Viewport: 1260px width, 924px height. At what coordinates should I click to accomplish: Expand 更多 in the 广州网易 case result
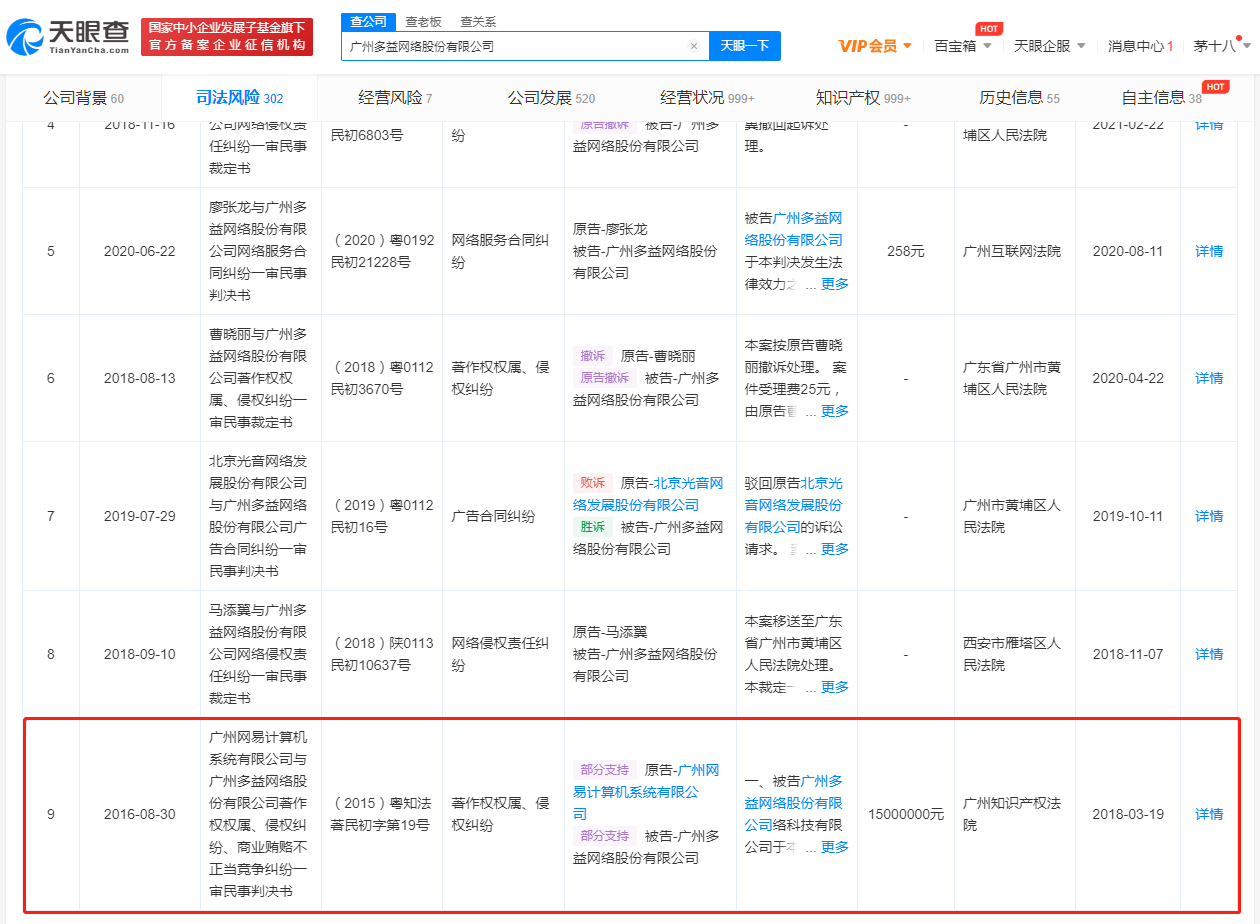click(x=835, y=847)
